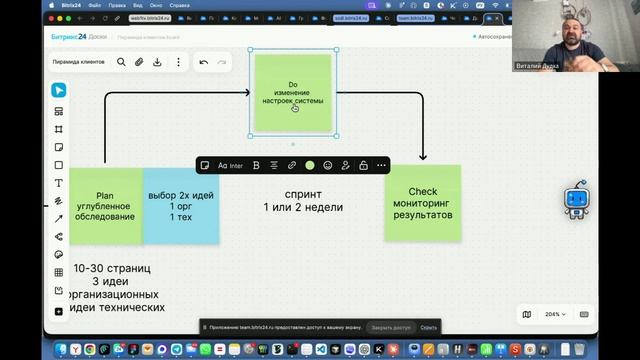
Task: Open text alignment options
Action: click(274, 165)
